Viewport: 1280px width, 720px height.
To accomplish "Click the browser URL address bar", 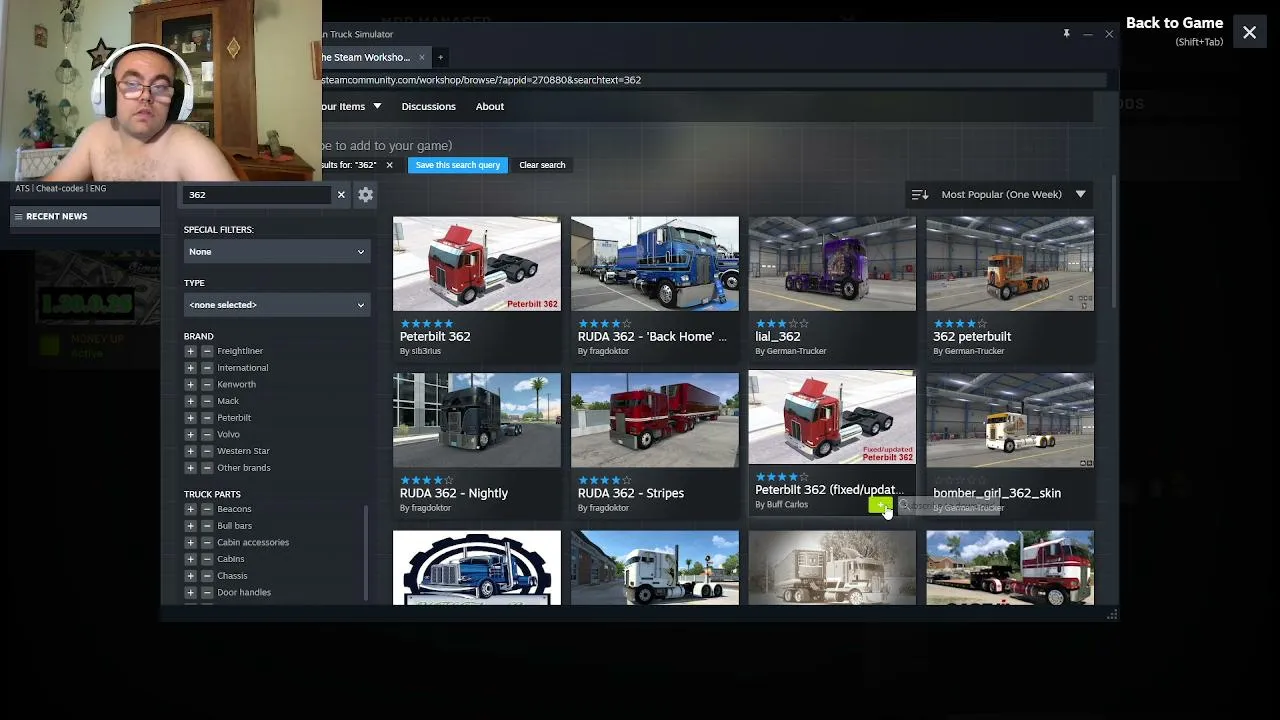I will (712, 80).
